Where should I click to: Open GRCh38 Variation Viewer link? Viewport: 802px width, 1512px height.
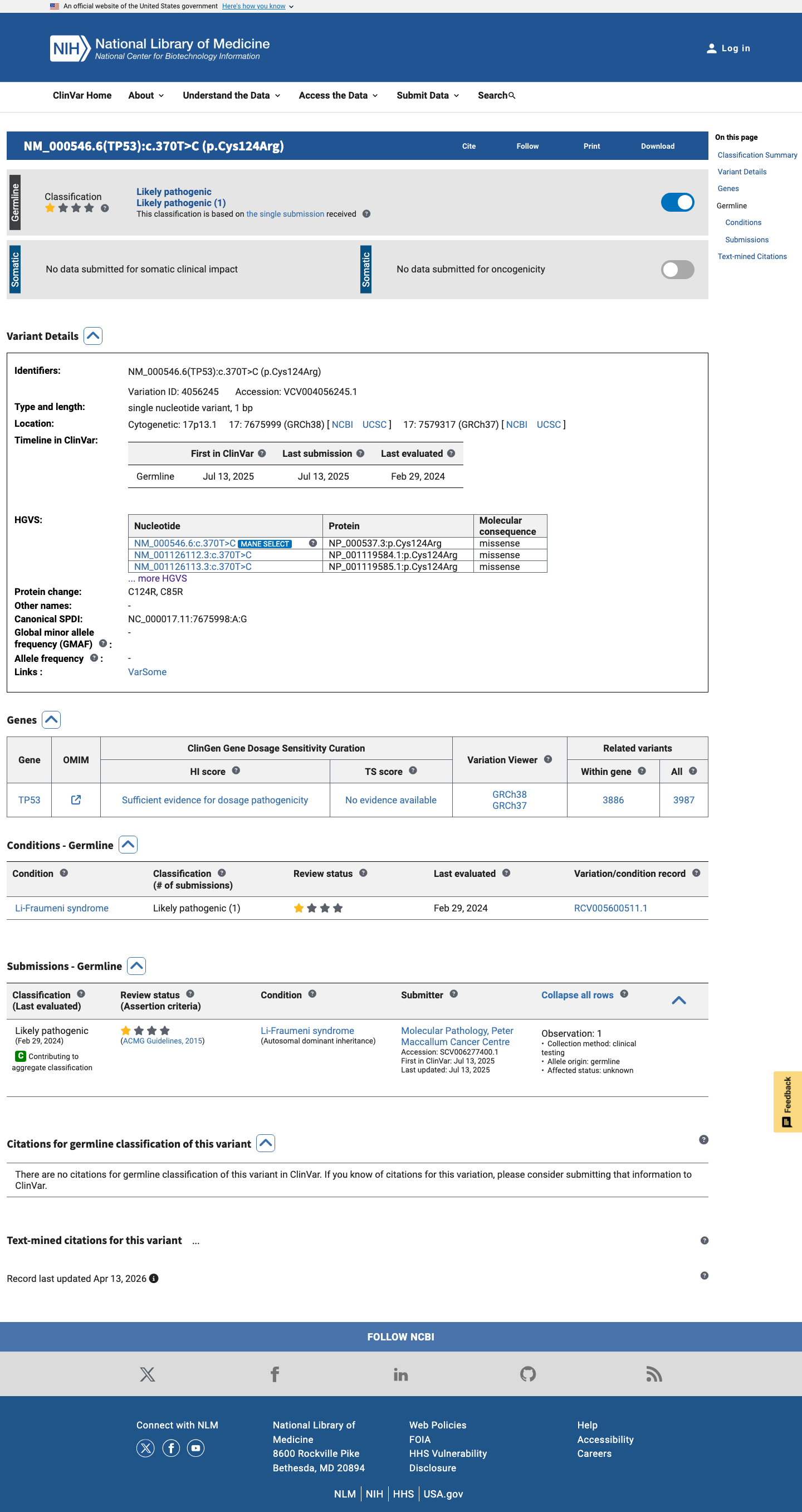point(509,794)
